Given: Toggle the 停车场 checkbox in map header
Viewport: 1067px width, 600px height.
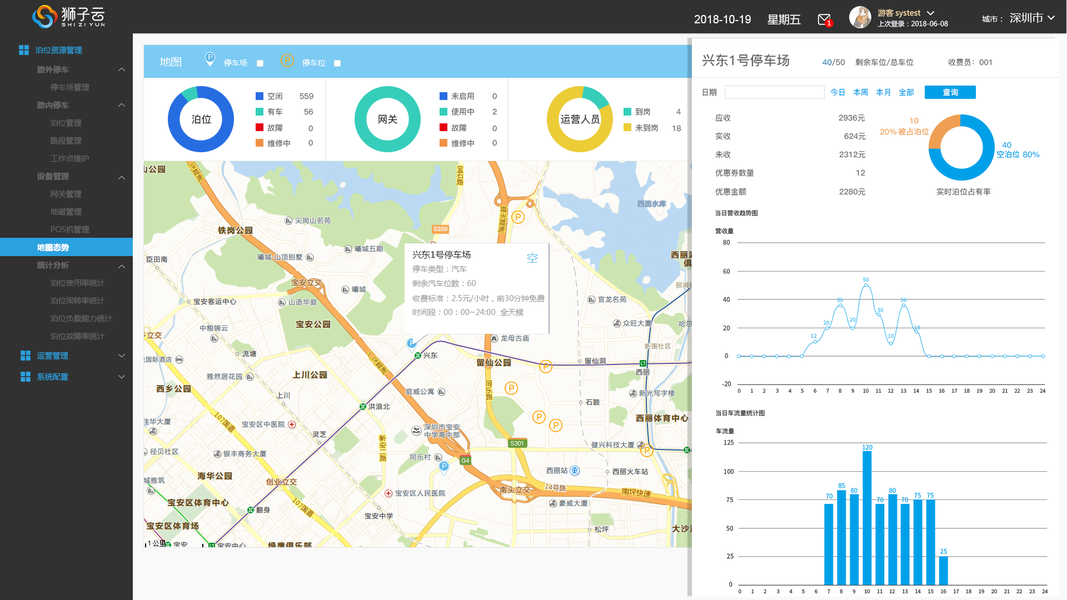Looking at the screenshot, I should pos(260,63).
